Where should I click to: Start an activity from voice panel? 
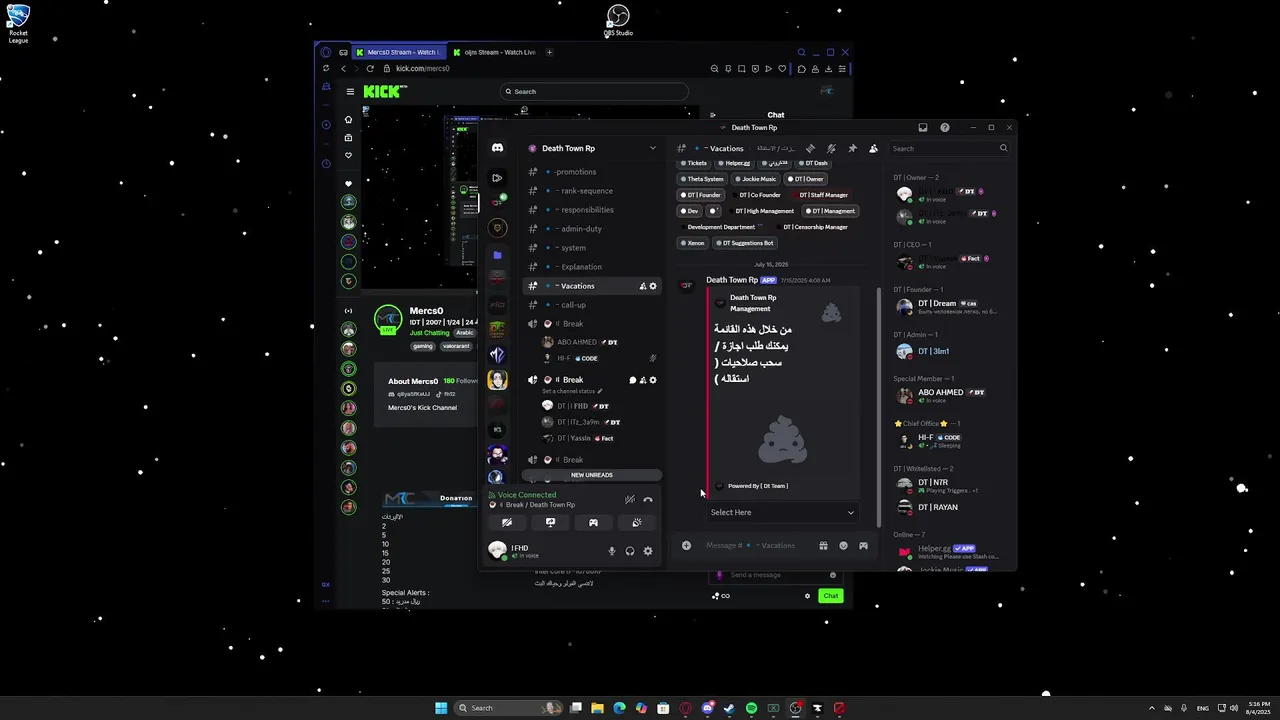[x=593, y=522]
